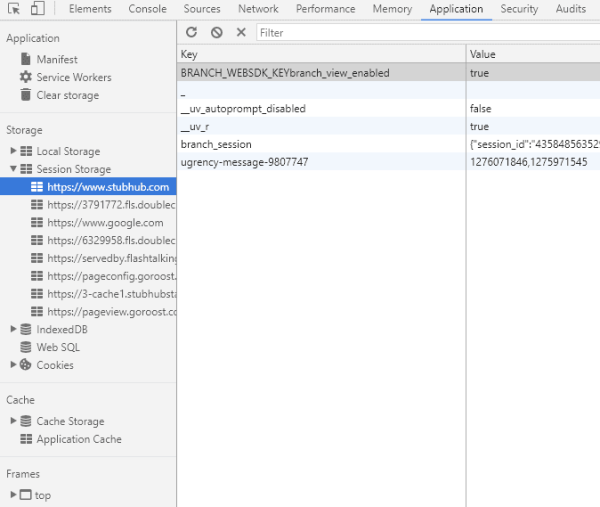The width and height of the screenshot is (600, 507).
Task: Select the __uv_autoprompt_disabled key
Action: [243, 109]
